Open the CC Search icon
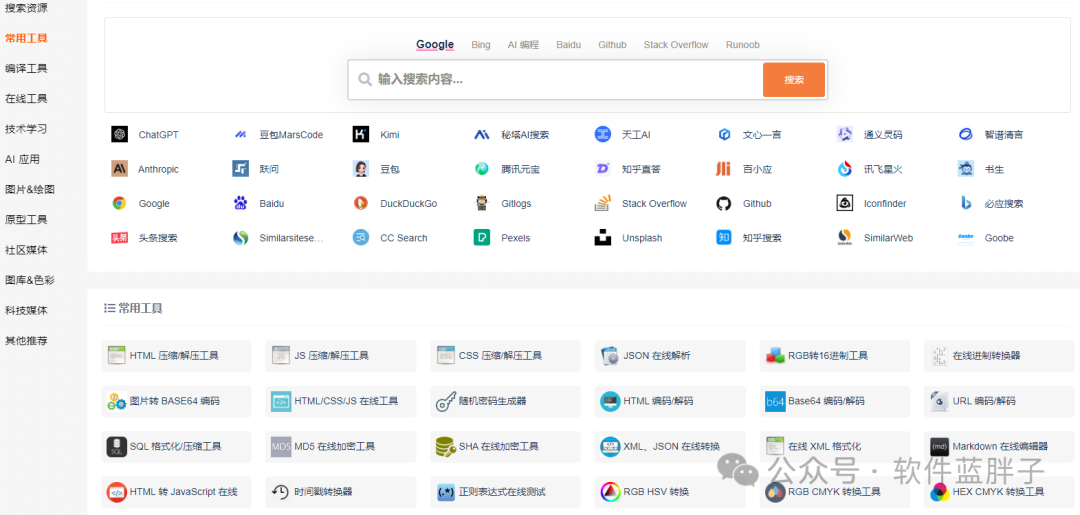 pyautogui.click(x=361, y=238)
